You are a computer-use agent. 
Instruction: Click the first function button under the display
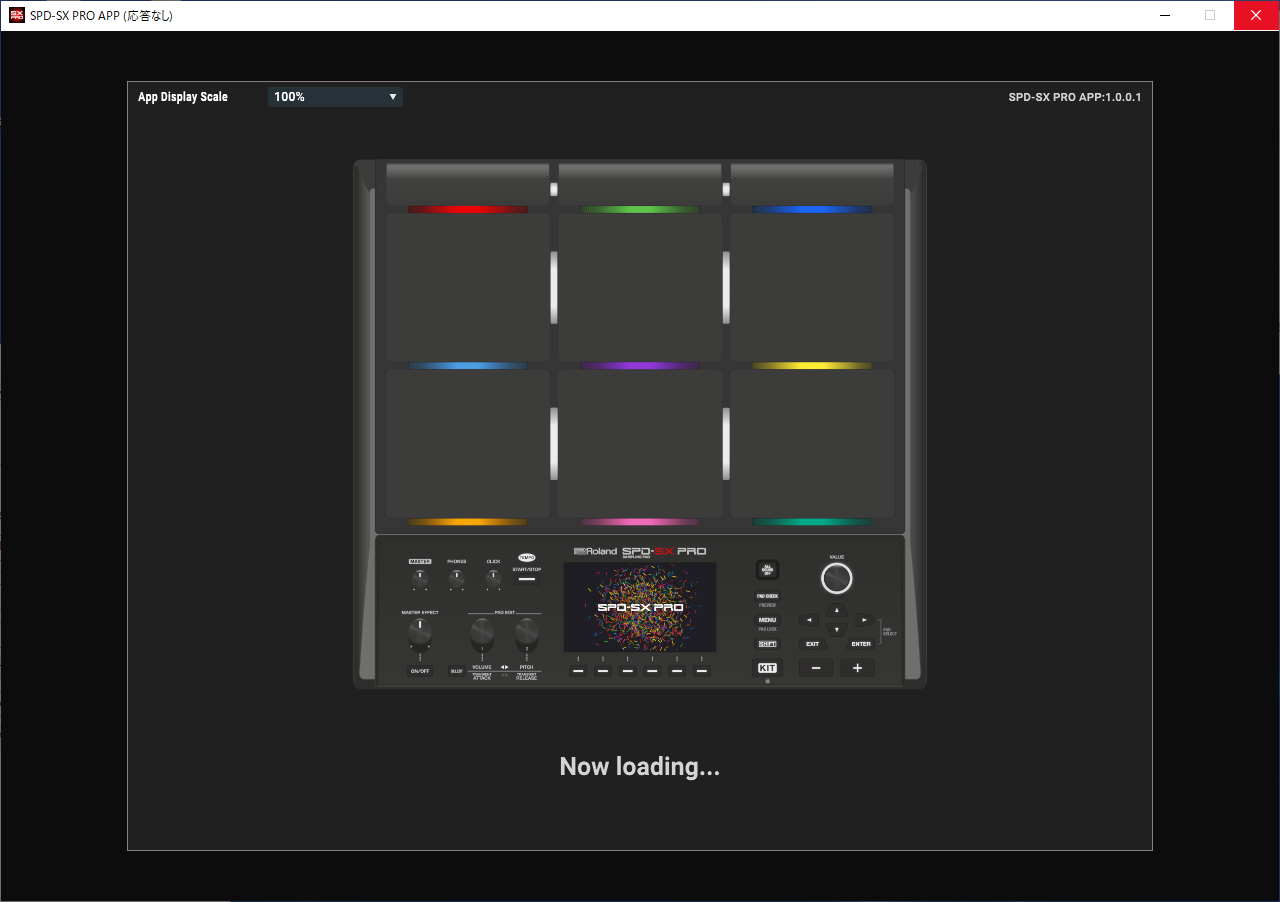coord(578,671)
